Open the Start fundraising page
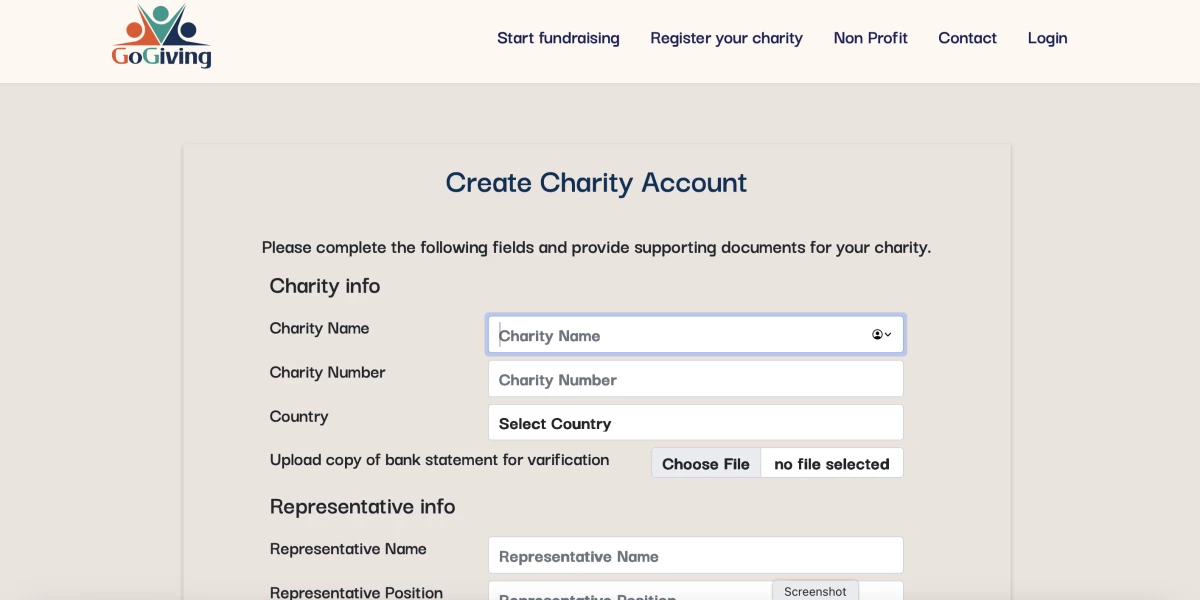 [558, 38]
